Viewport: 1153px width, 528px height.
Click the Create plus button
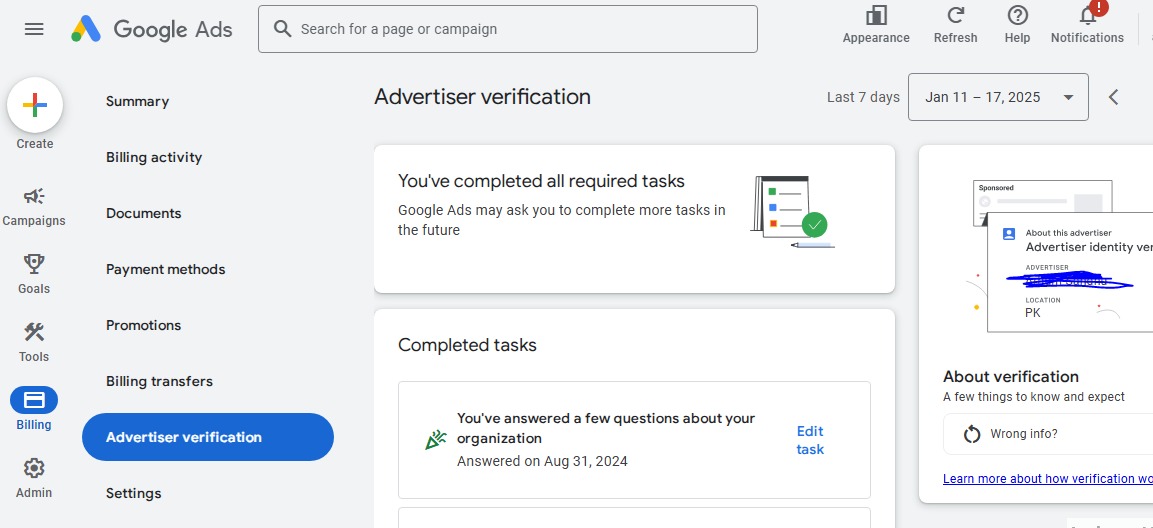[x=35, y=105]
